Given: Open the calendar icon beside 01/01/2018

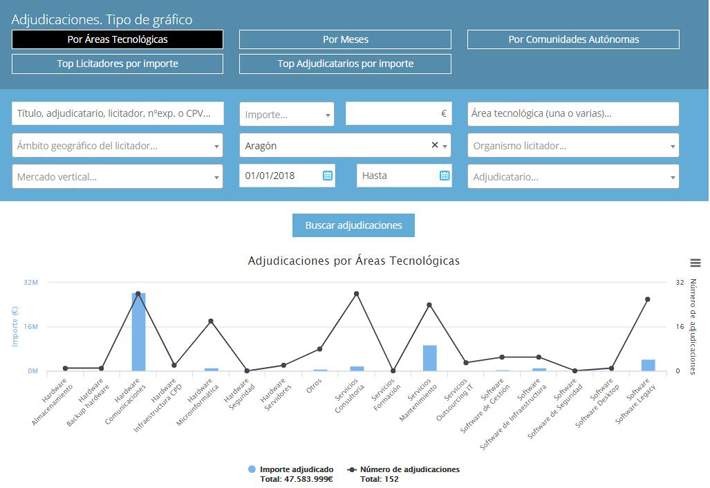Looking at the screenshot, I should [x=327, y=175].
